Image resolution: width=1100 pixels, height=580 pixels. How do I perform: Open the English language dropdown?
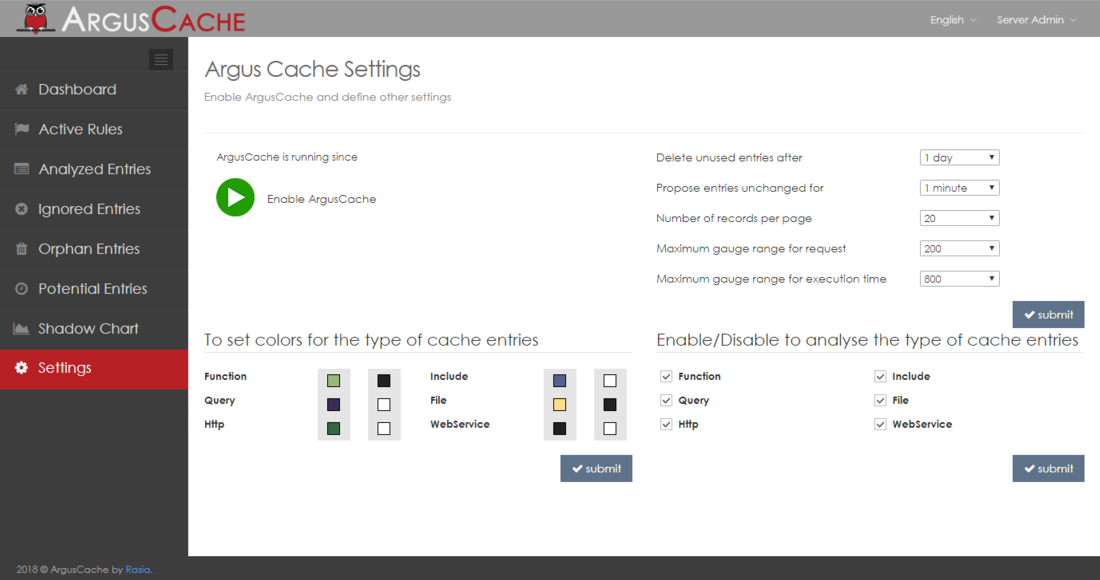[953, 20]
